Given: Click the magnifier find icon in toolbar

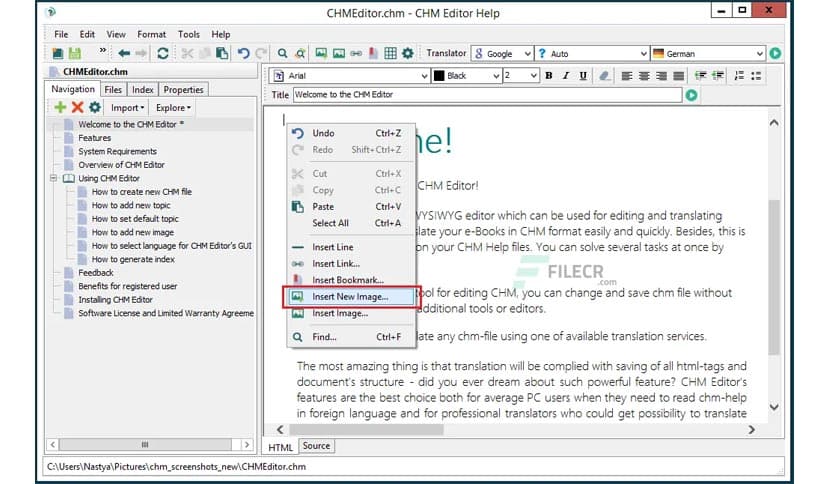Looking at the screenshot, I should (282, 53).
